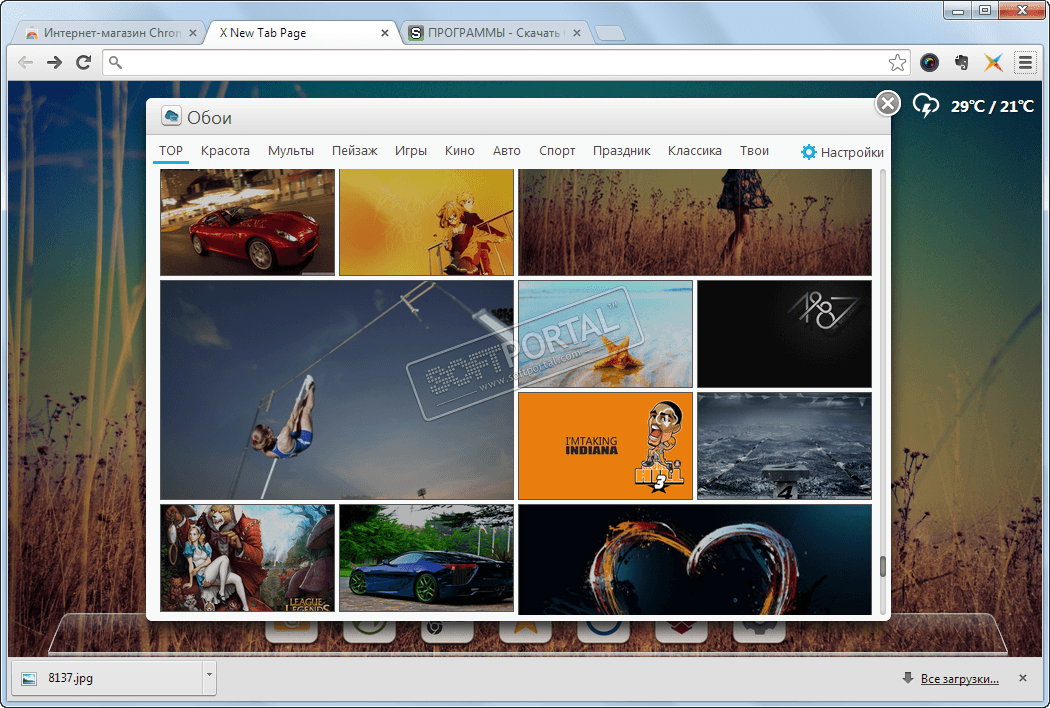
Task: Switch to the Классика category
Action: [x=694, y=151]
